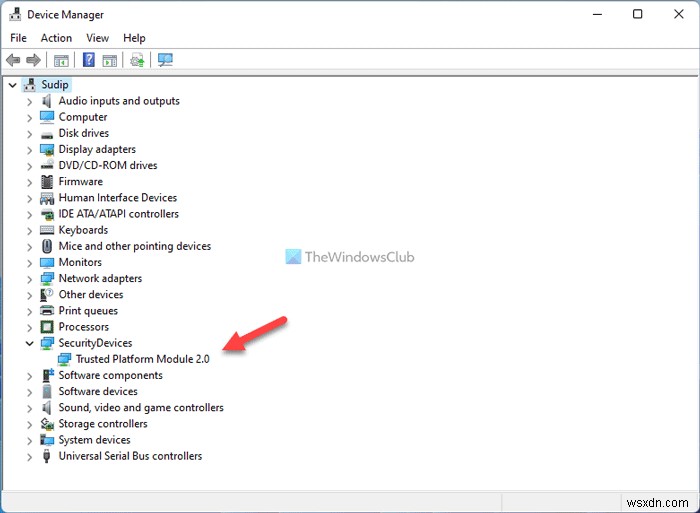The height and width of the screenshot is (513, 700).
Task: Click the Device Manager title bar icon
Action: pyautogui.click(x=15, y=14)
